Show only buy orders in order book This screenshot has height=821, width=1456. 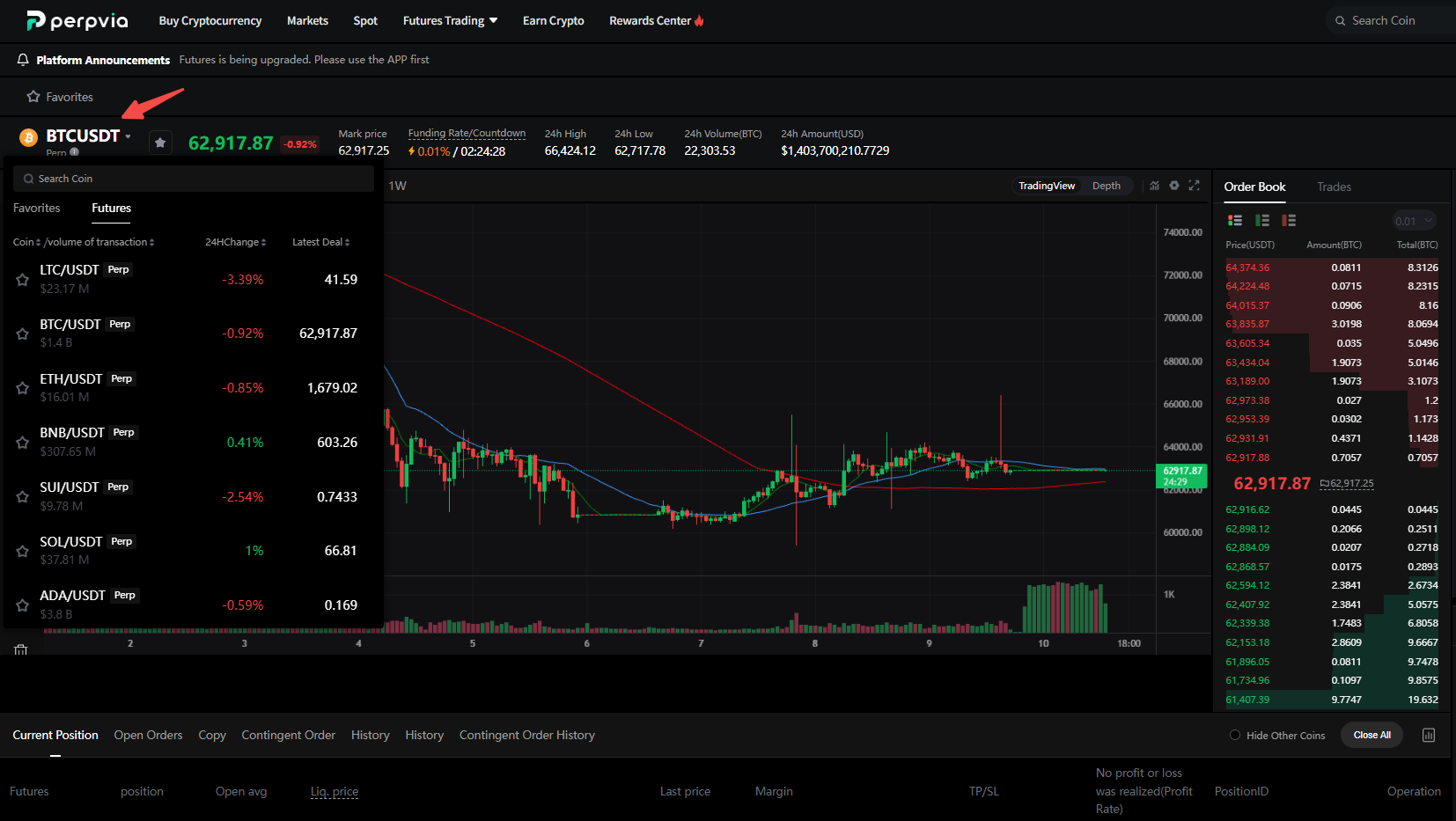click(1262, 221)
